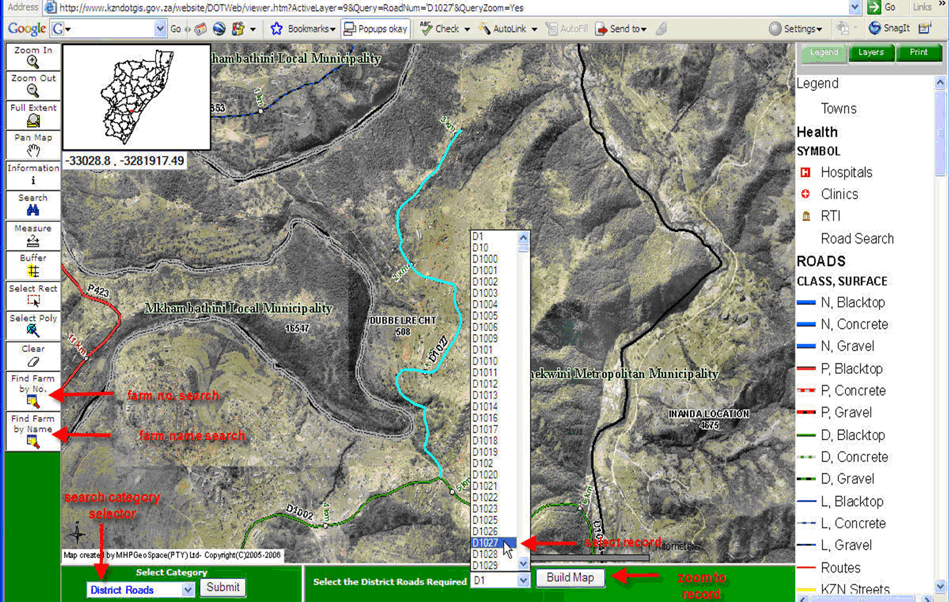
Task: Choose the Information tool
Action: click(33, 174)
